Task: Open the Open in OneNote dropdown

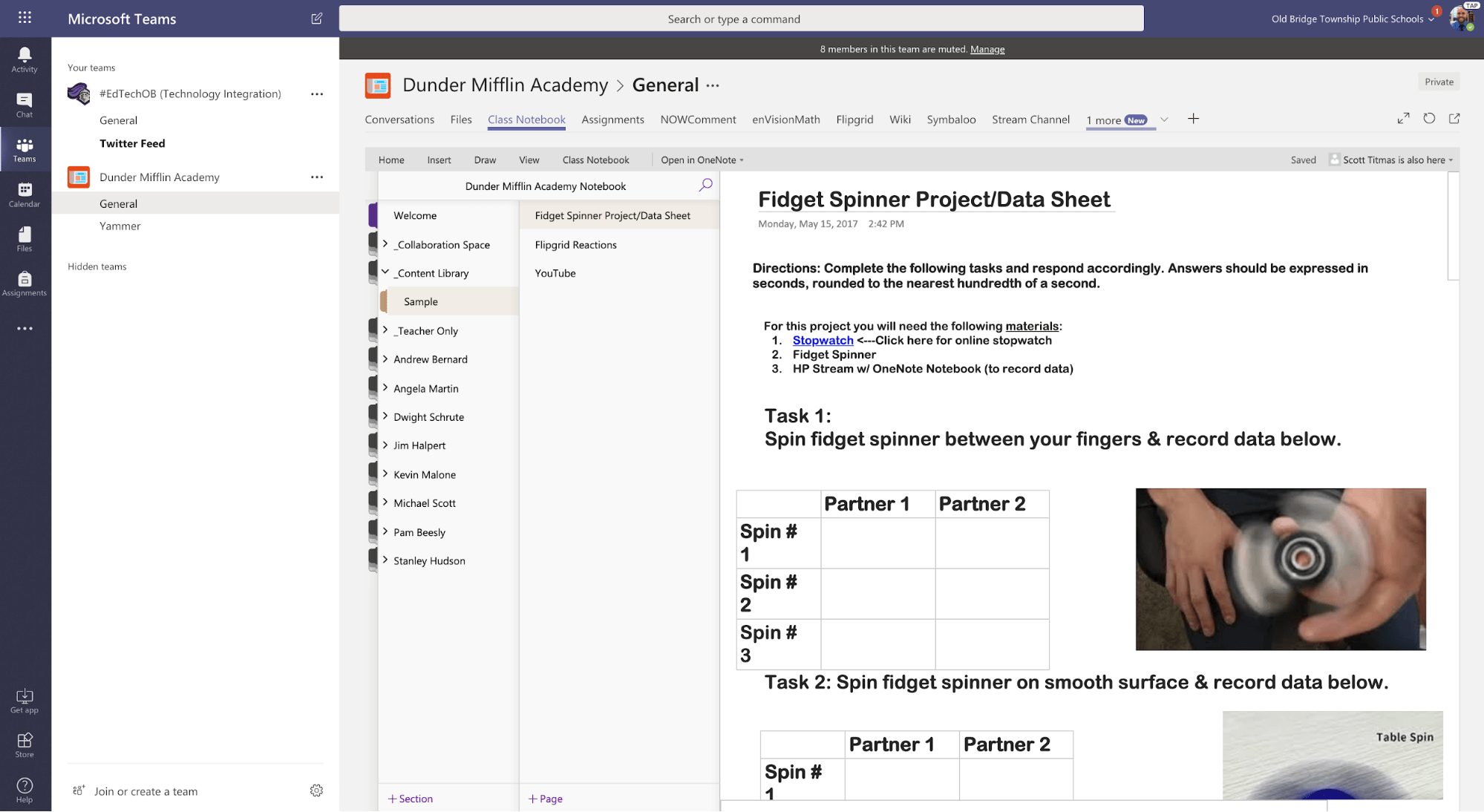Action: (x=702, y=160)
